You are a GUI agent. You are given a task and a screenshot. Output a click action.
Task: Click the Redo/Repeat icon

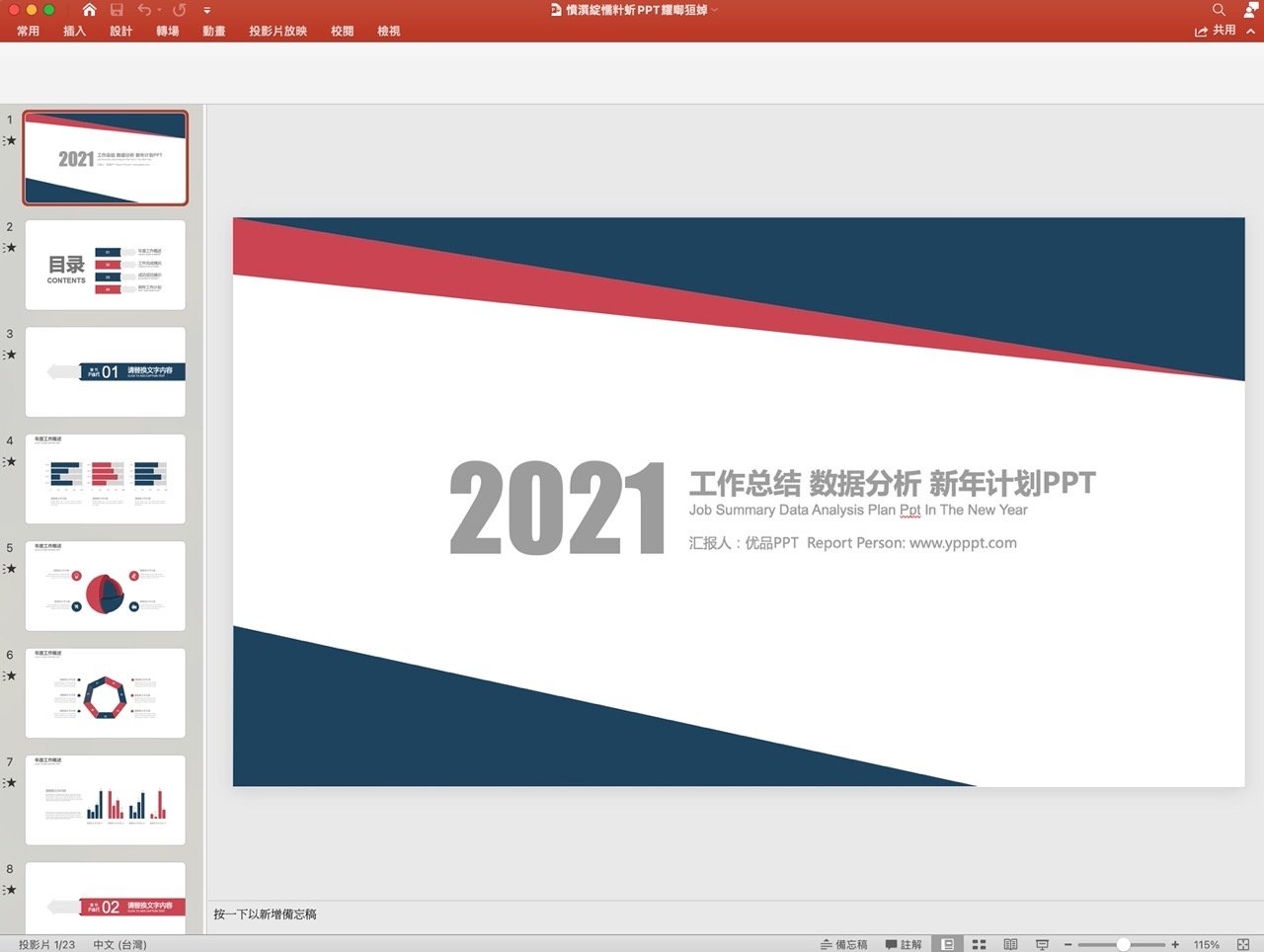pyautogui.click(x=180, y=10)
